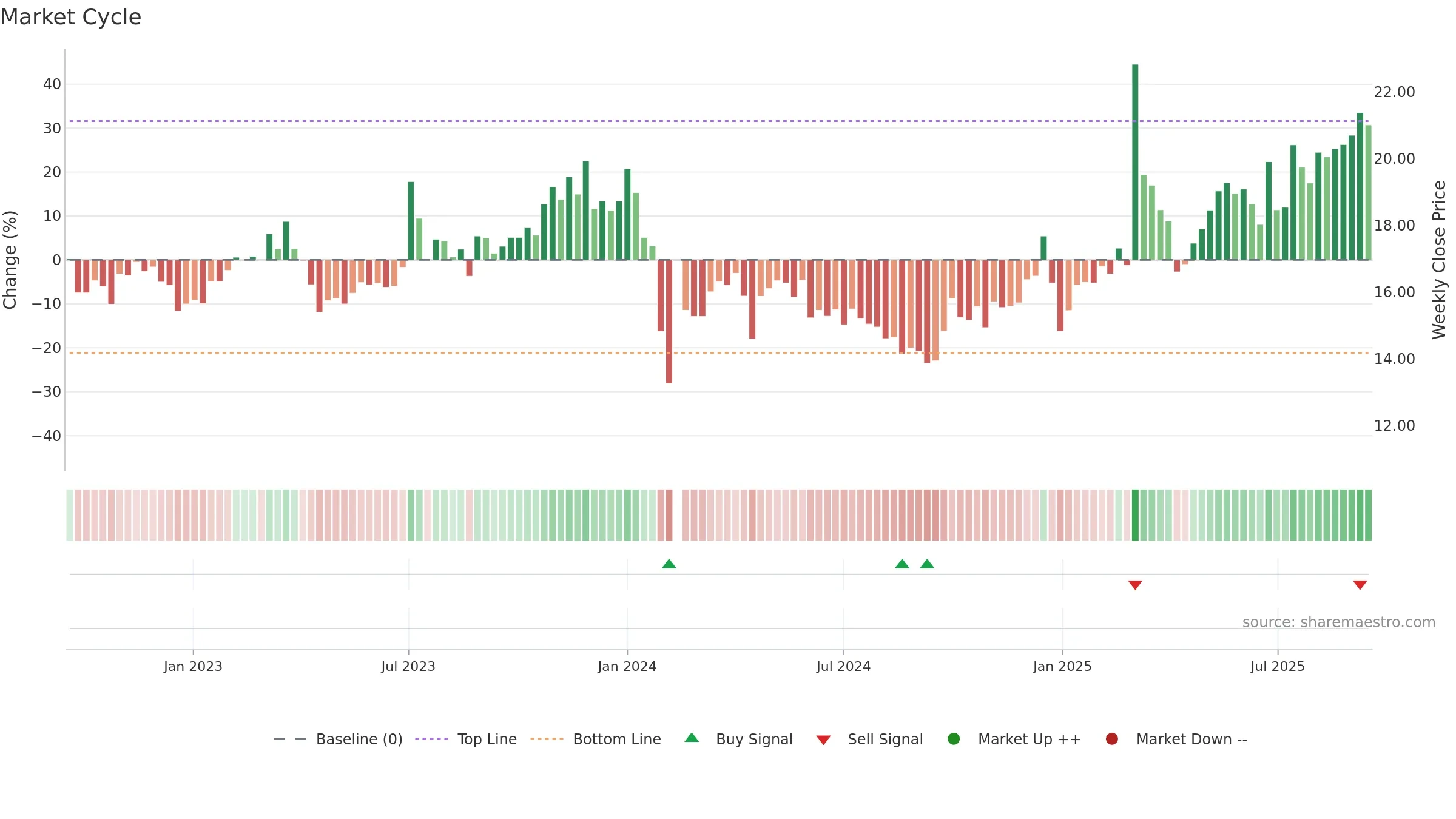Click the Weekly Close Price axis title
This screenshot has height=819, width=1456.
point(1439,260)
